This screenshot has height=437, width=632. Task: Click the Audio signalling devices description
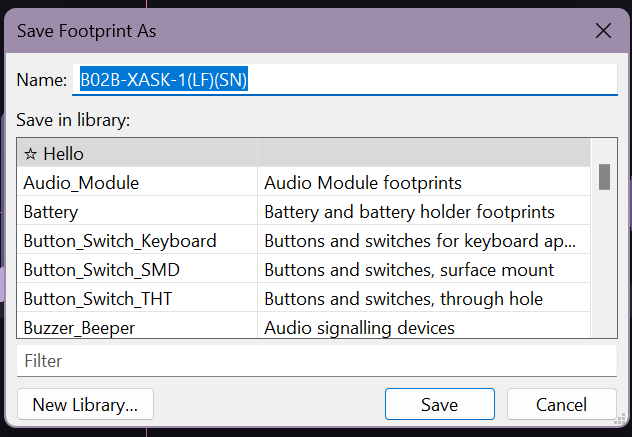[x=359, y=328]
